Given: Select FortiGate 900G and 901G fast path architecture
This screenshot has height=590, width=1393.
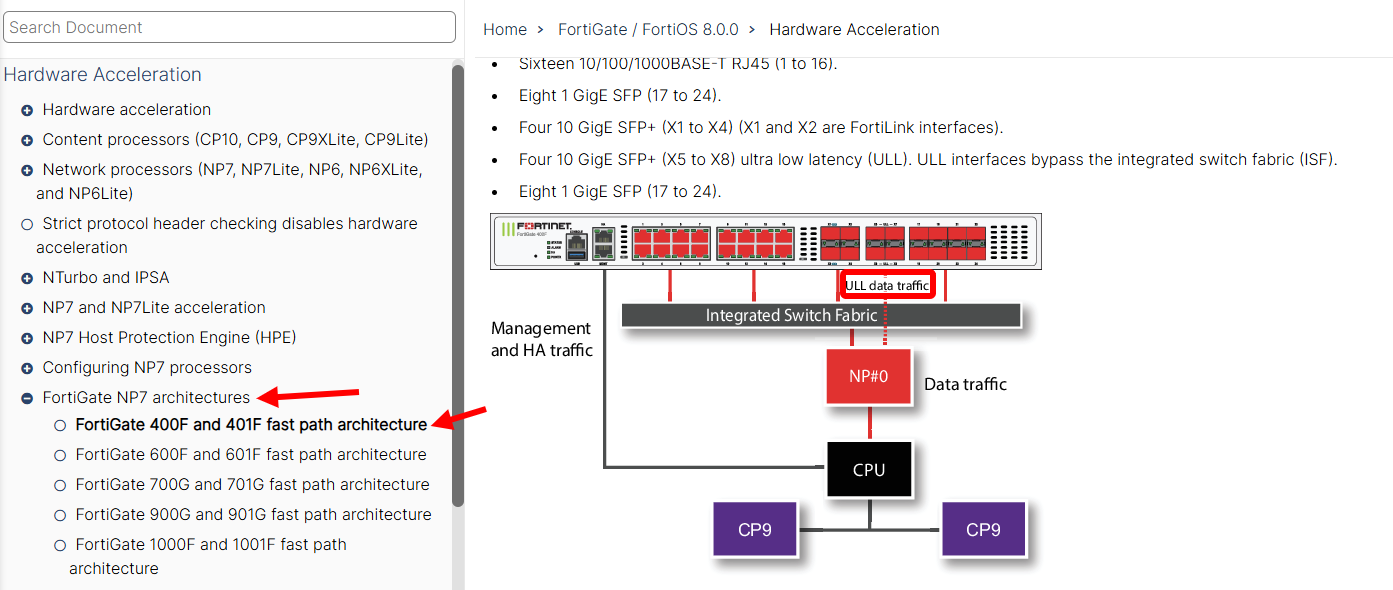Looking at the screenshot, I should [x=253, y=514].
